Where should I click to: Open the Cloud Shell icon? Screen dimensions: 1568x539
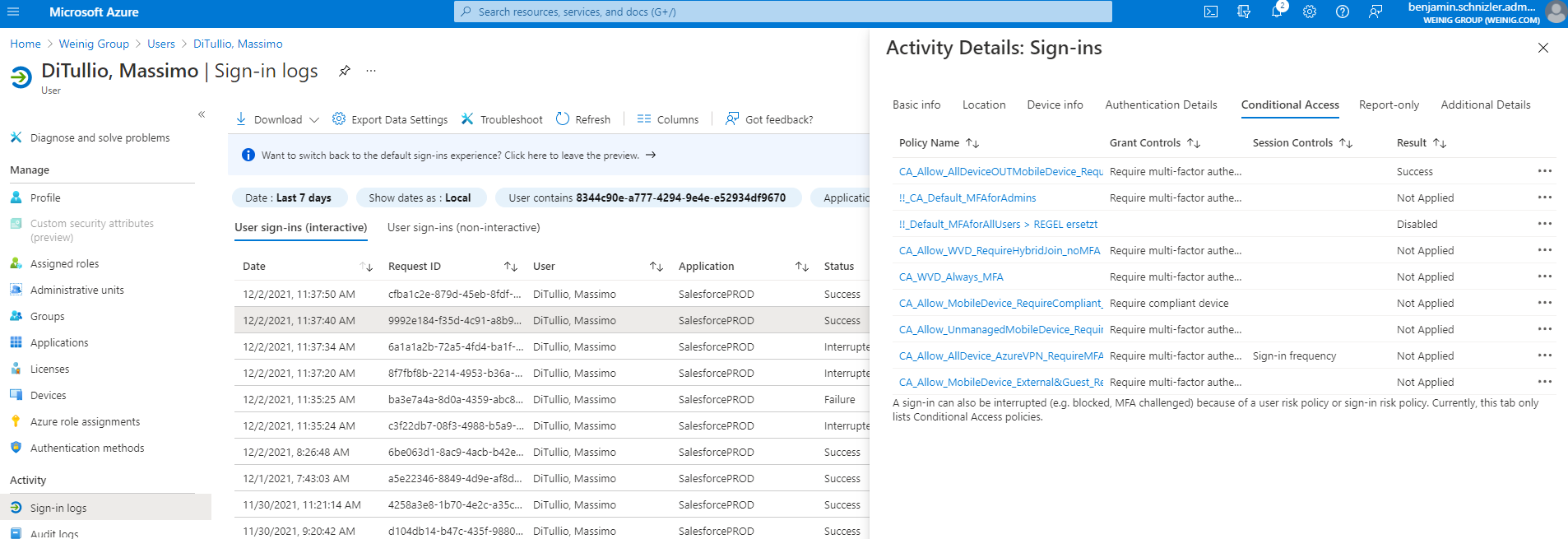(1211, 12)
